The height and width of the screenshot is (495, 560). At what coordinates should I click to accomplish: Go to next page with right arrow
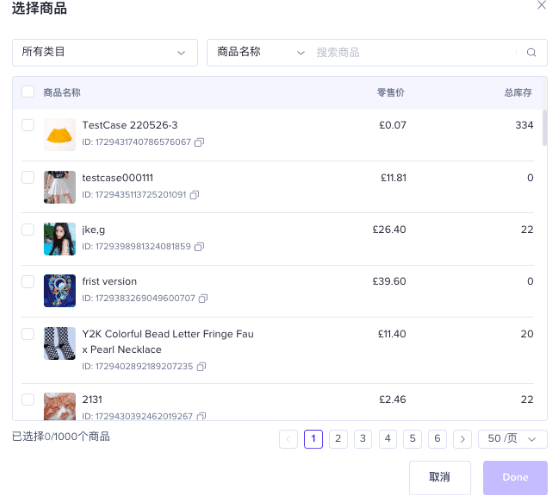462,439
